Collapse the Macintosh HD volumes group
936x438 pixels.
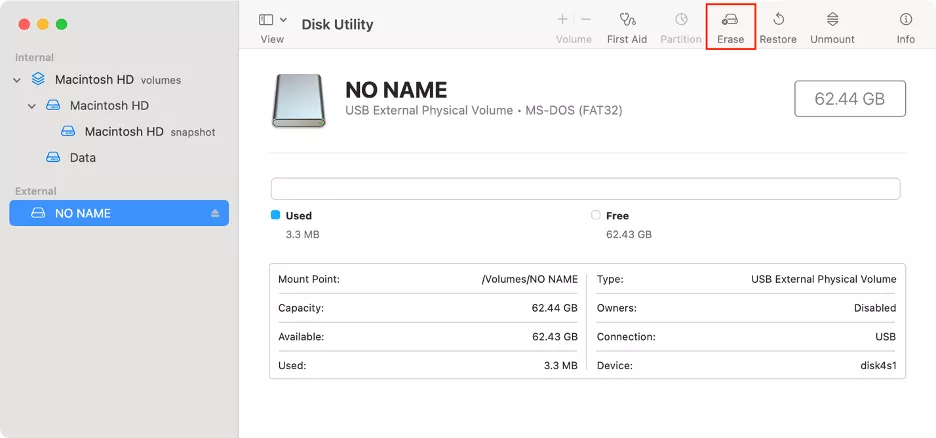[x=17, y=79]
